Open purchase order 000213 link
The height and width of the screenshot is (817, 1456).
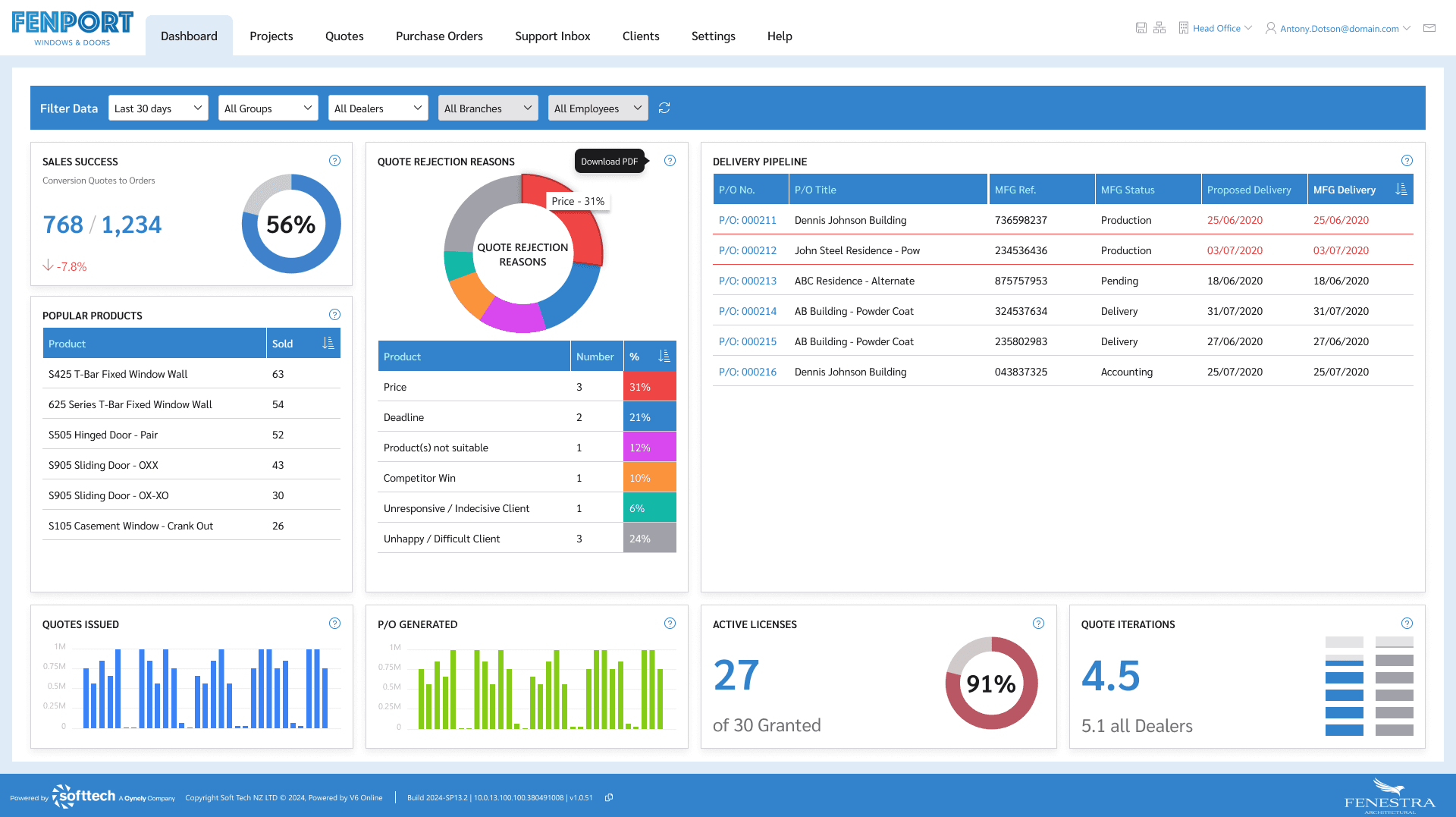point(747,281)
